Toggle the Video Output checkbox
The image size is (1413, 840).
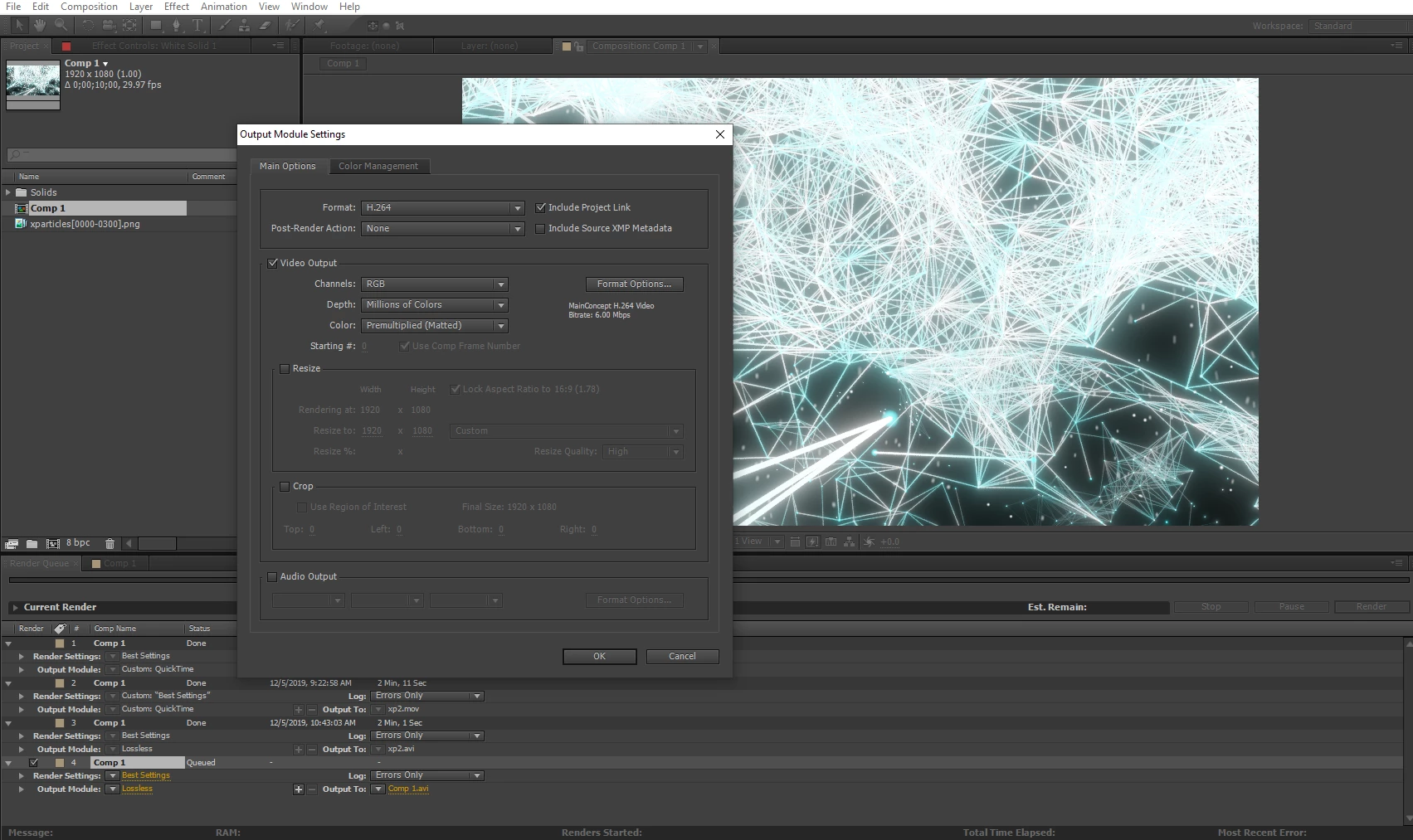pyautogui.click(x=272, y=263)
